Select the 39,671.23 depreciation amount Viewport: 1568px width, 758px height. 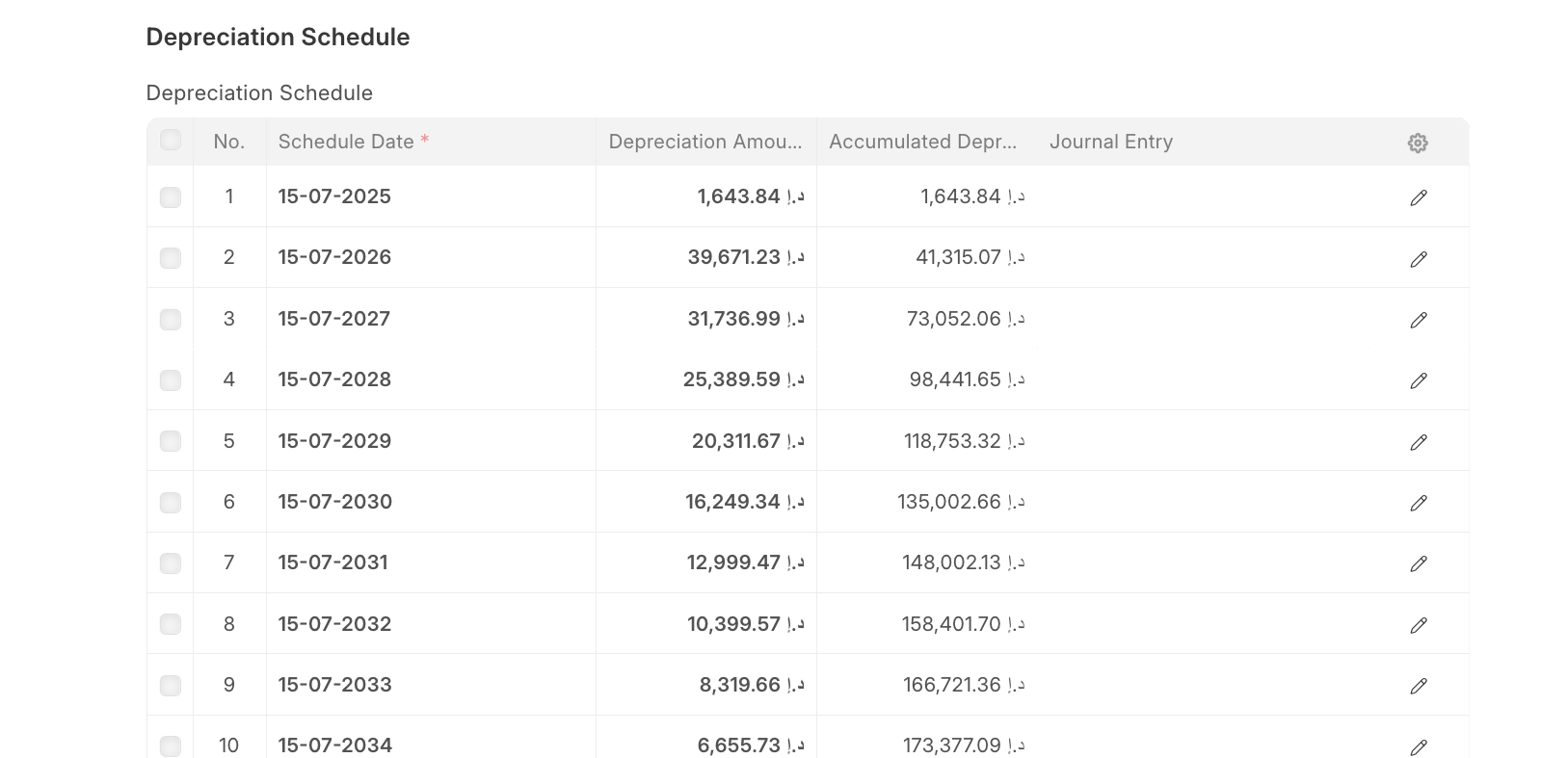(706, 257)
